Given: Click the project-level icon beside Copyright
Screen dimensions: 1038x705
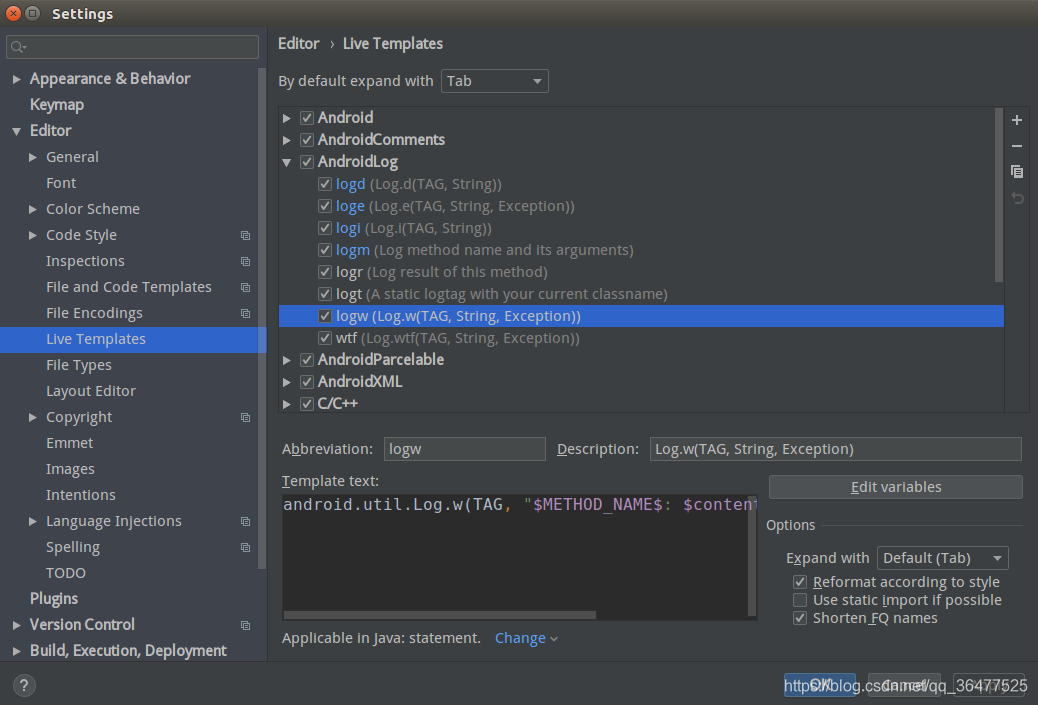Looking at the screenshot, I should [246, 418].
